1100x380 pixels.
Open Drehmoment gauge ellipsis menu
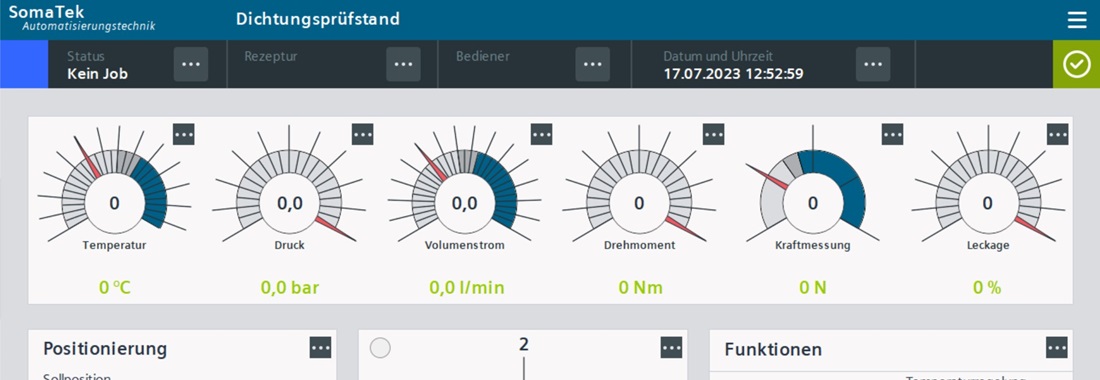click(x=713, y=134)
